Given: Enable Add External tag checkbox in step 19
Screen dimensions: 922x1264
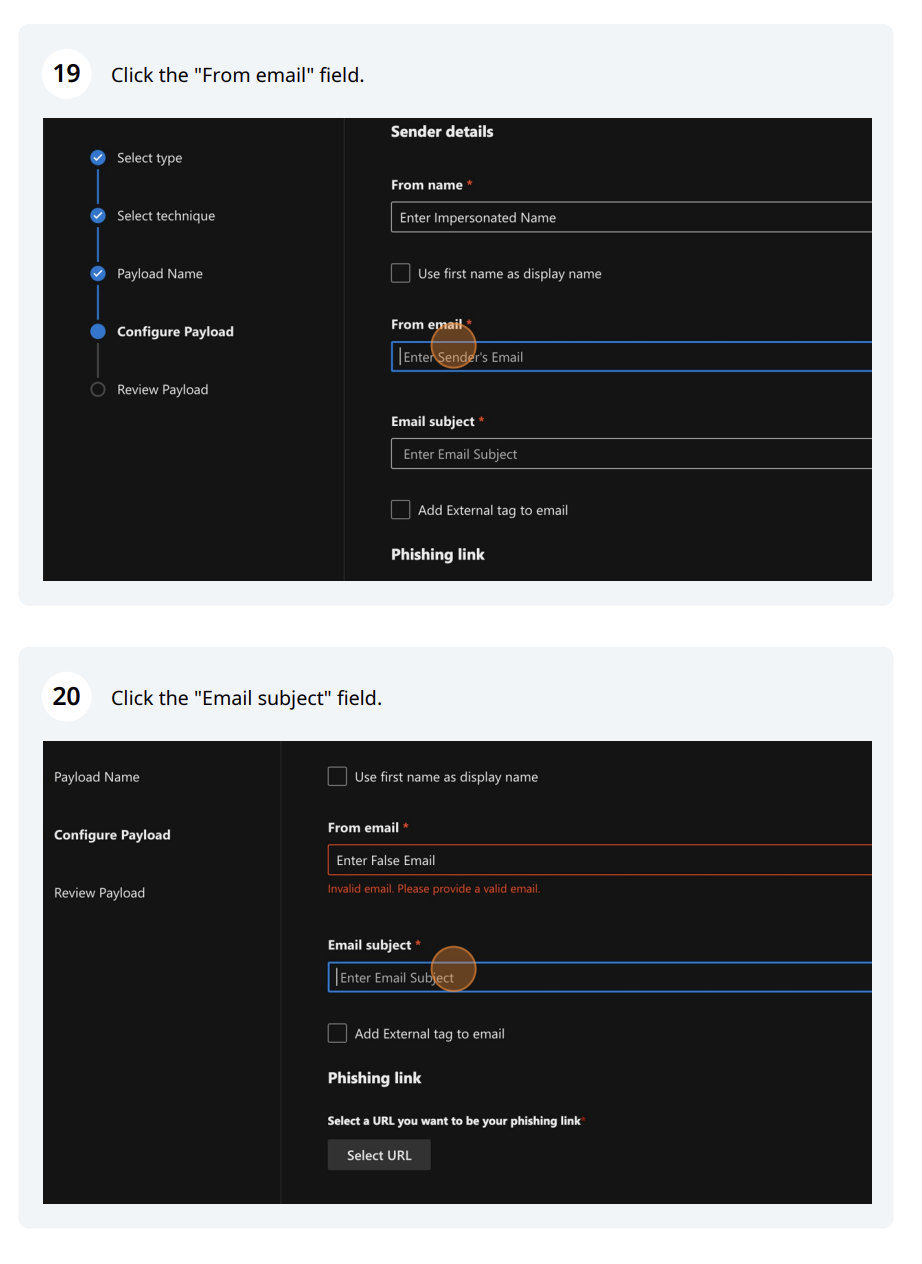Looking at the screenshot, I should [401, 510].
